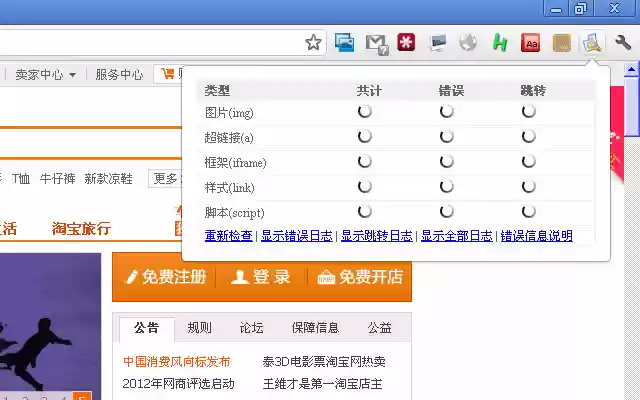This screenshot has width=640, height=400.
Task: Open the 中国消费风向标发布 announcement
Action: [x=177, y=362]
